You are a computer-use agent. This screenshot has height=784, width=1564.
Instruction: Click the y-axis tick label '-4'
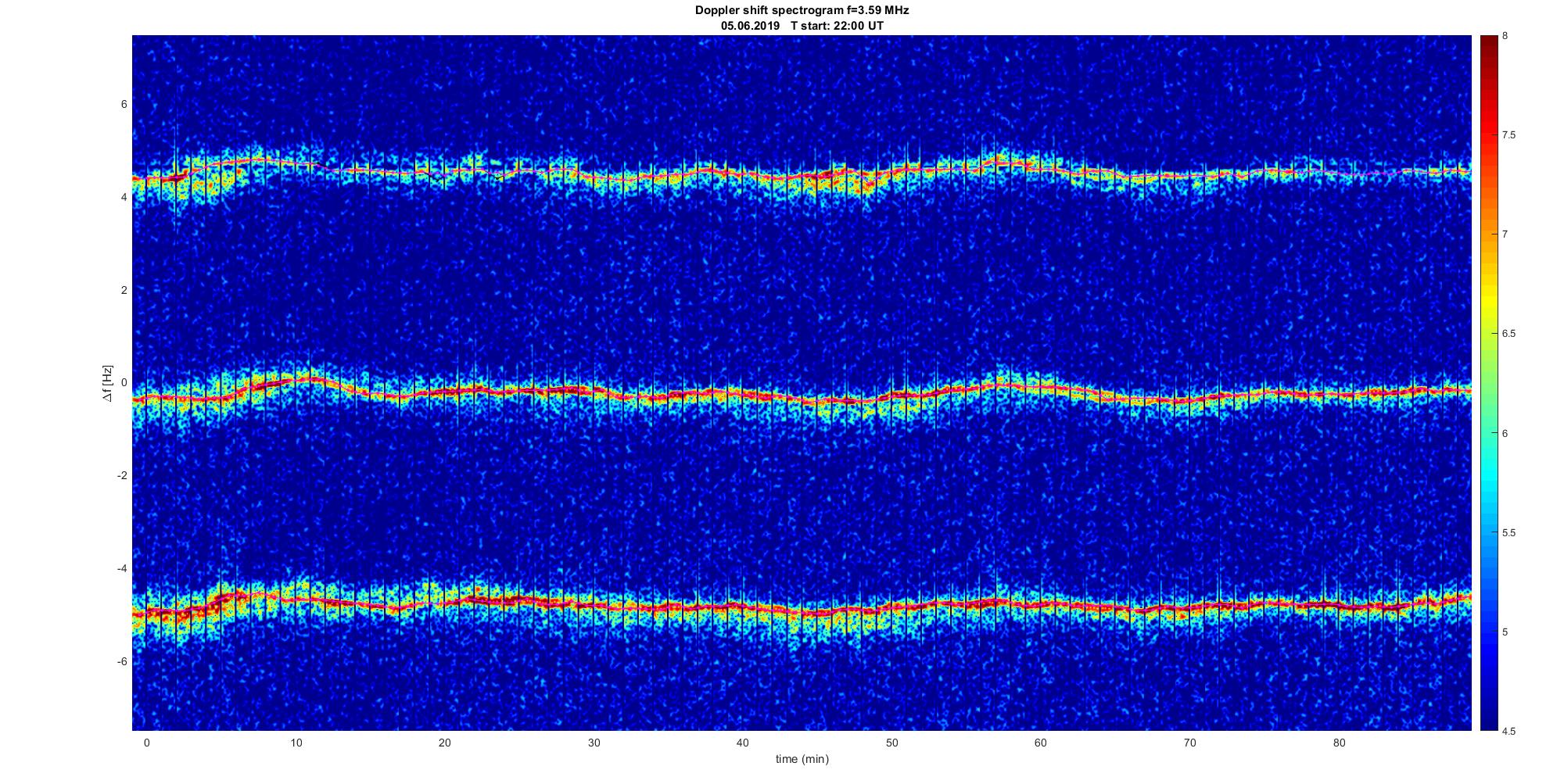(x=122, y=568)
